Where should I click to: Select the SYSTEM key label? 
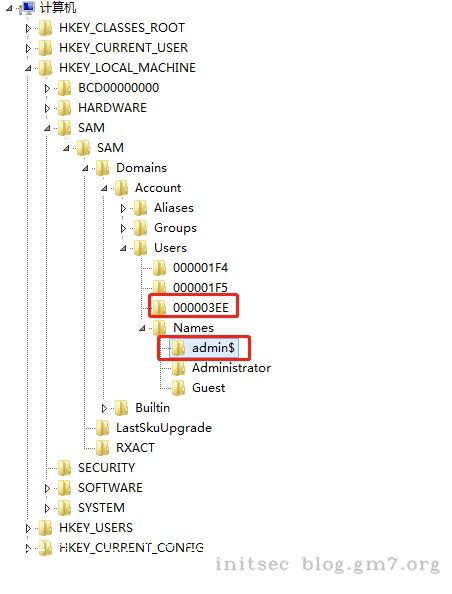101,508
